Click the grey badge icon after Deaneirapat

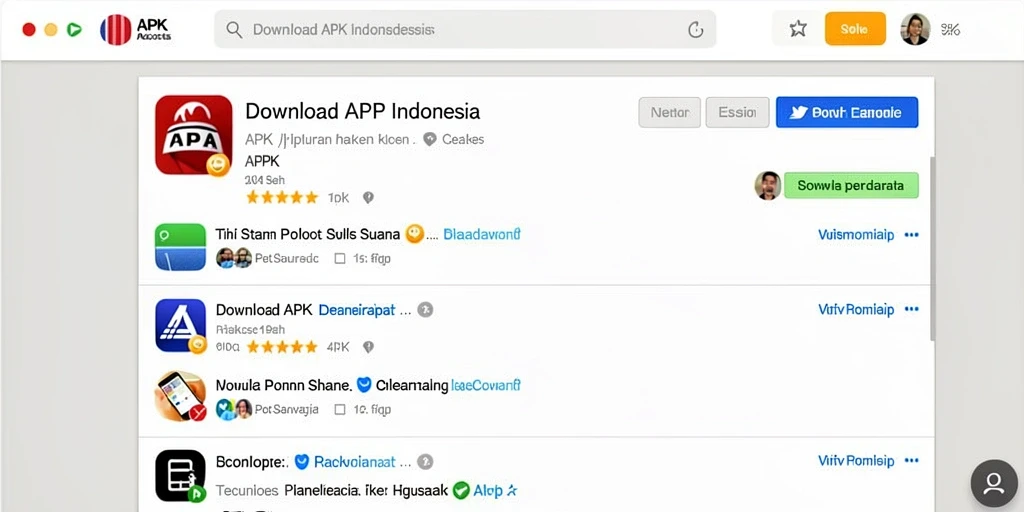425,310
